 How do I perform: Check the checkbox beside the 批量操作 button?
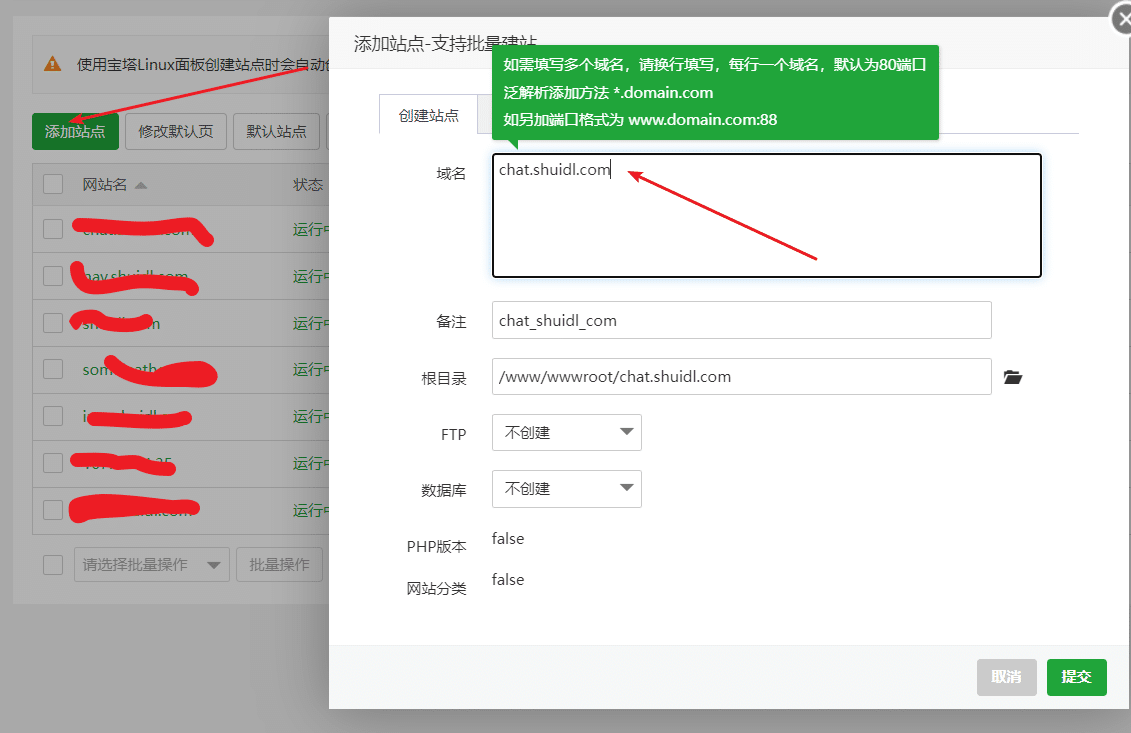(x=53, y=564)
